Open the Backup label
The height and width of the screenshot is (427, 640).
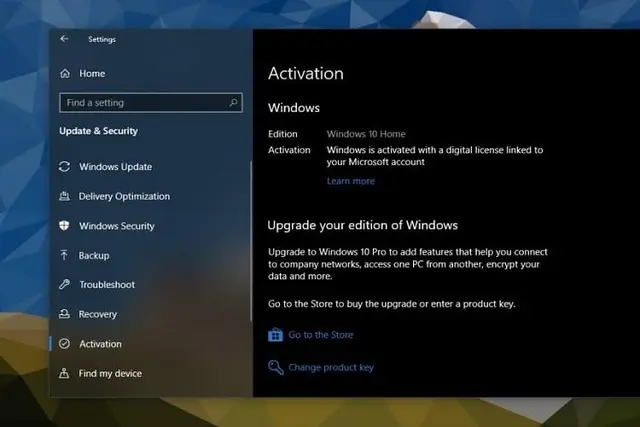tap(94, 256)
